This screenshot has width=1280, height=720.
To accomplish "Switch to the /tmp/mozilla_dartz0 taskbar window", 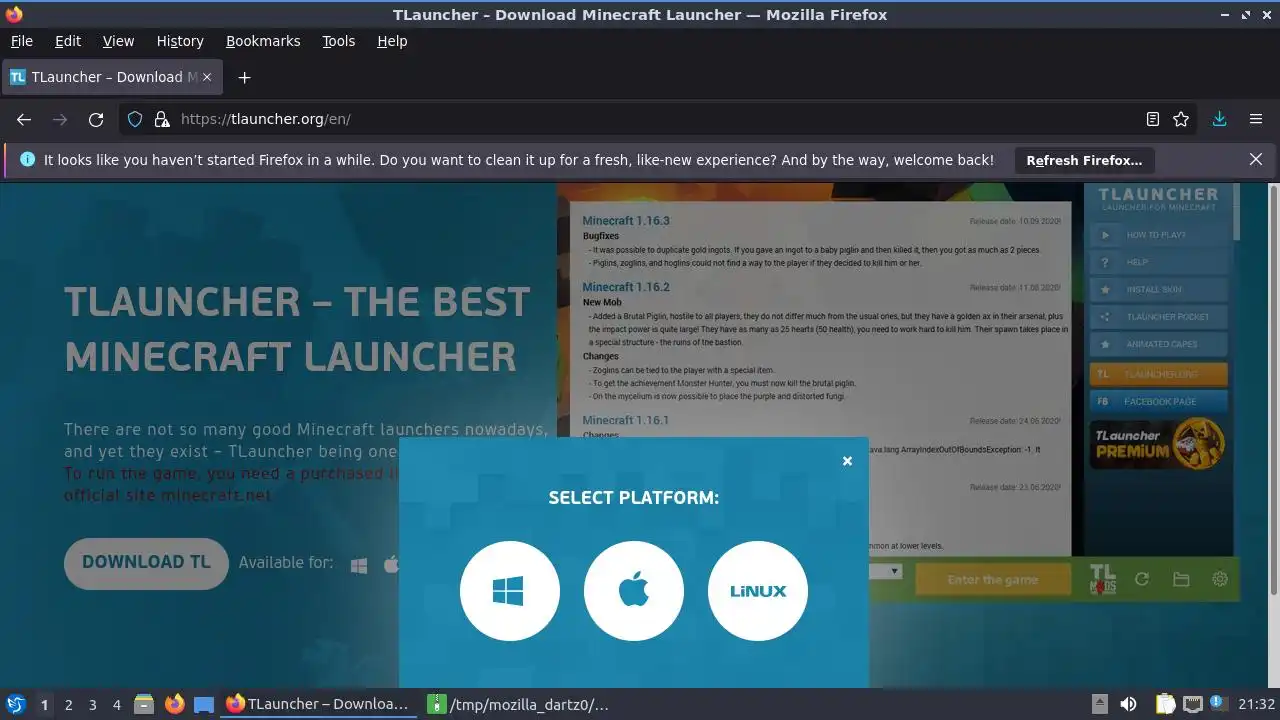I will (x=520, y=704).
